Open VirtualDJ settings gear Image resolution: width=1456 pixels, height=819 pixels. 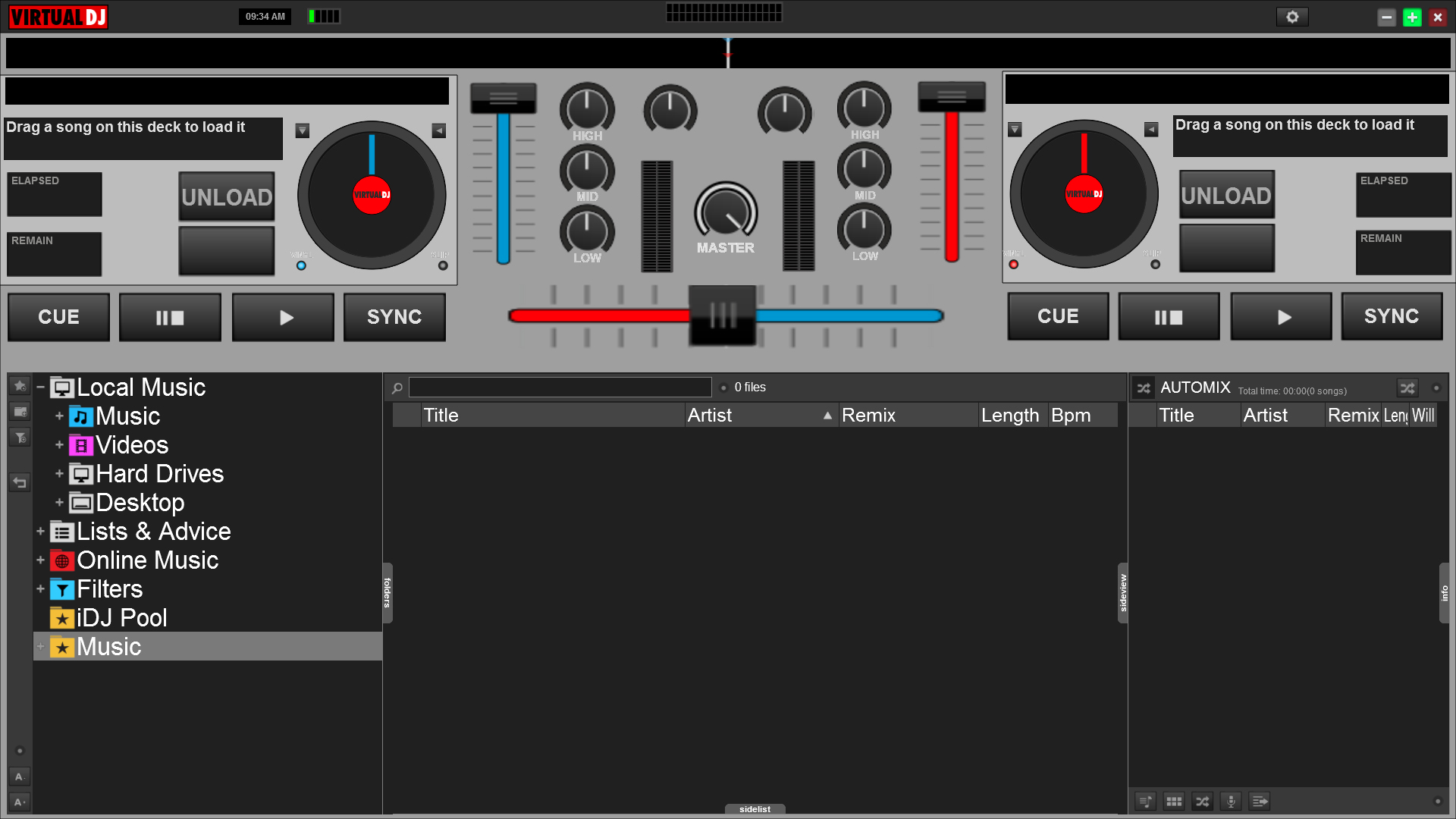(x=1292, y=17)
